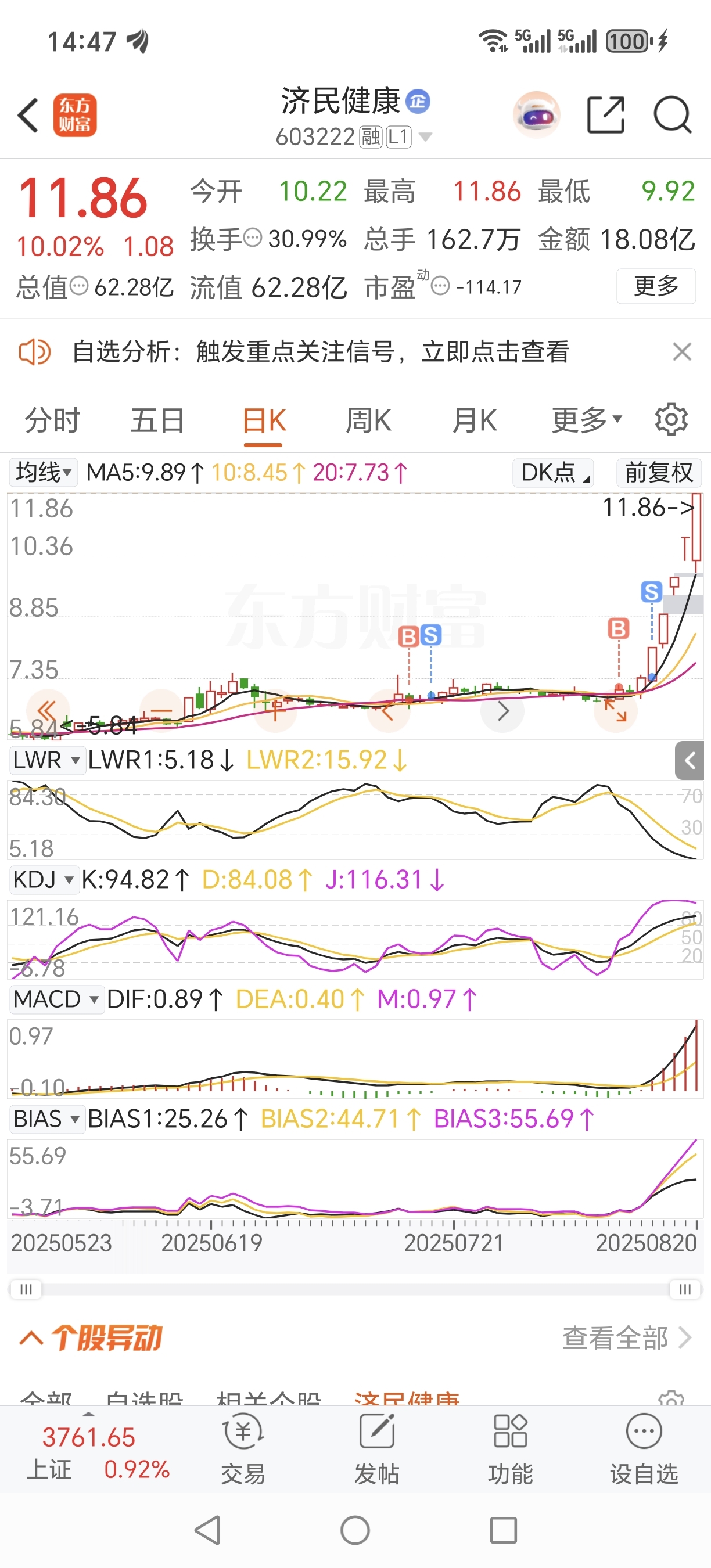
Task: Open the 功能 functions button
Action: point(510,1450)
